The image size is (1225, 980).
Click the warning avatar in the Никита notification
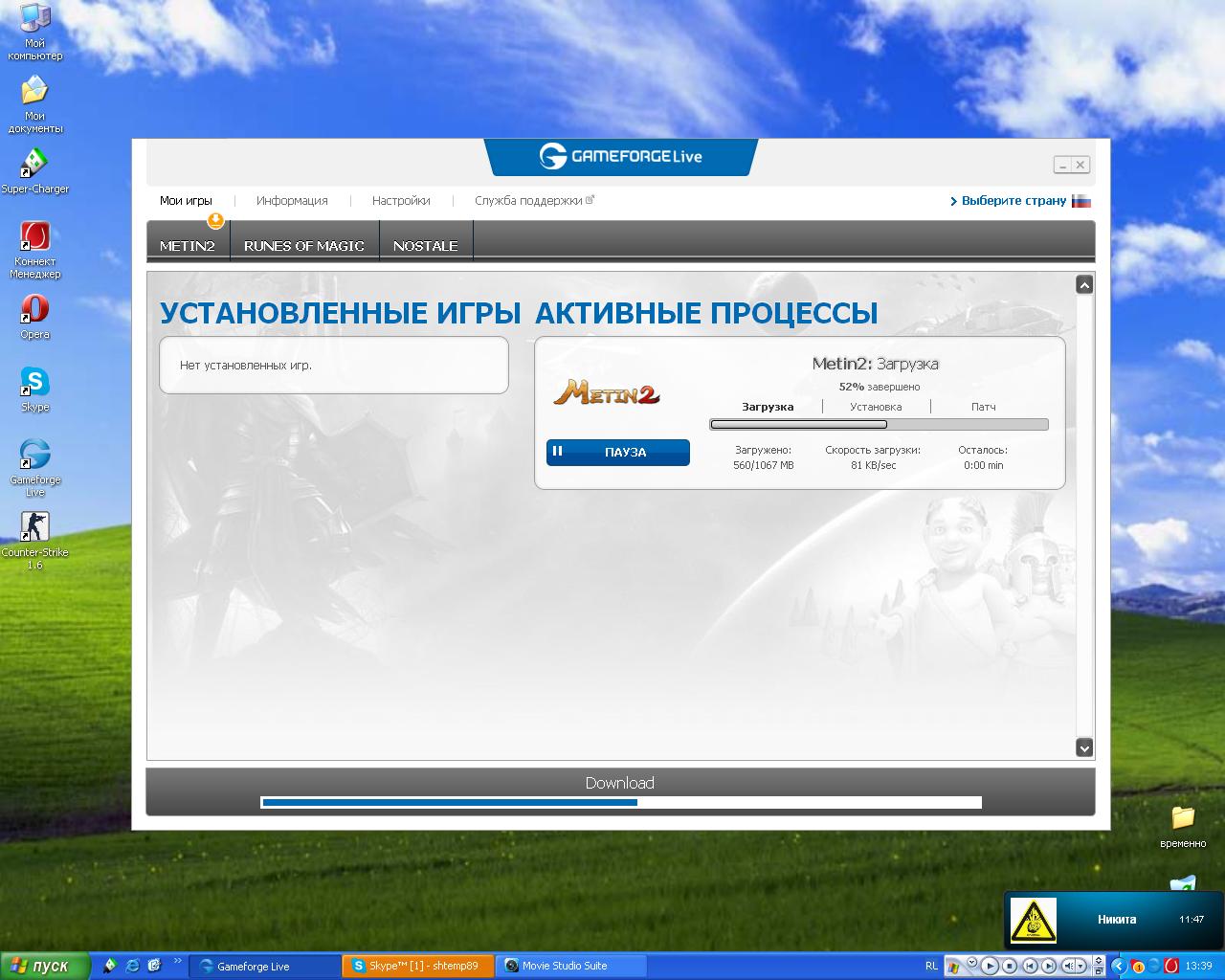(x=1034, y=921)
